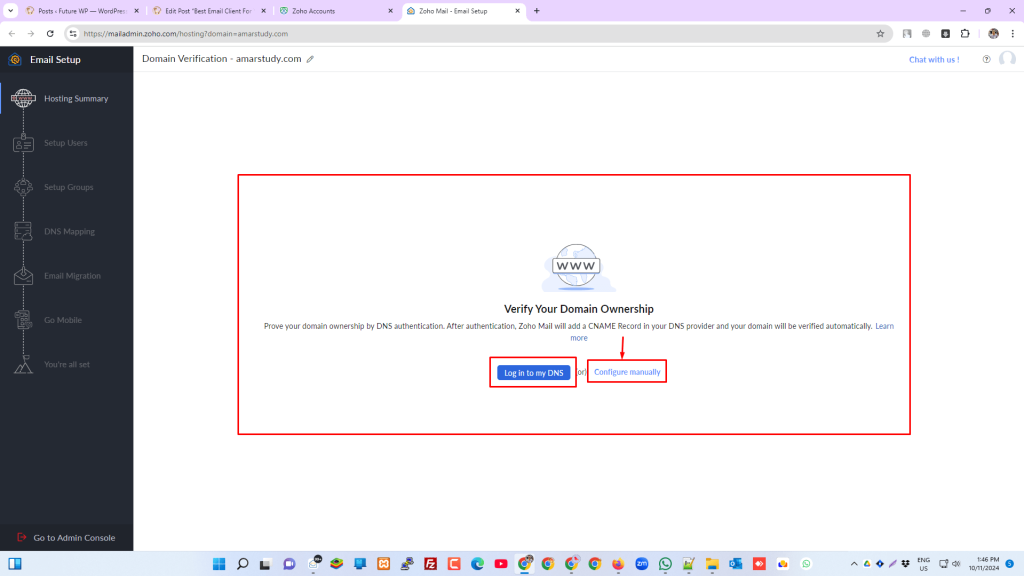Open the Go to Admin Console exit icon
The height and width of the screenshot is (576, 1024).
click(x=22, y=537)
